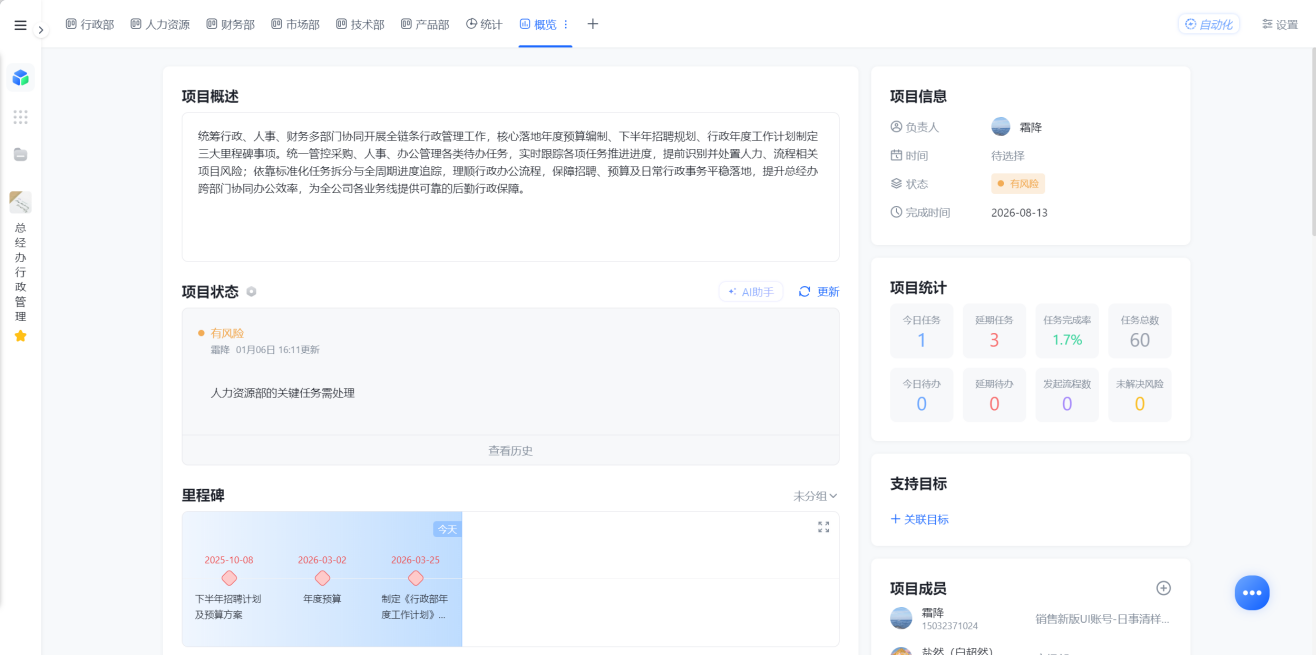Click the 人力资源部的关键任务需处理 status note
The width and height of the screenshot is (1316, 655).
pos(283,393)
